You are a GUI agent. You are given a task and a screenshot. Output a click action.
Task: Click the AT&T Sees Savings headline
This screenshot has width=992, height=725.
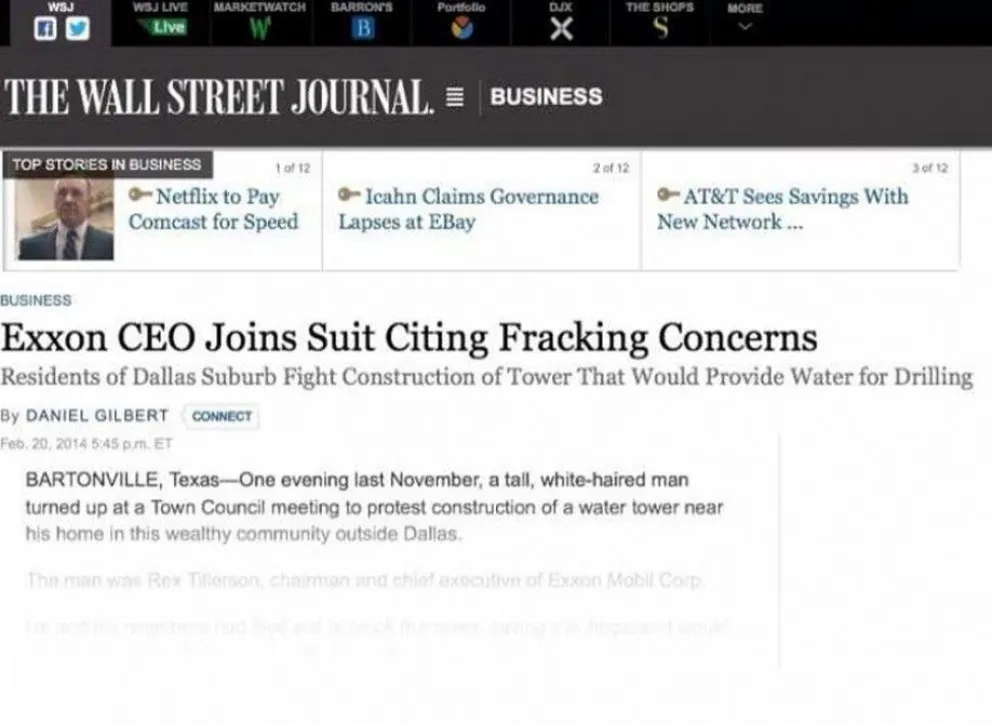pos(792,209)
